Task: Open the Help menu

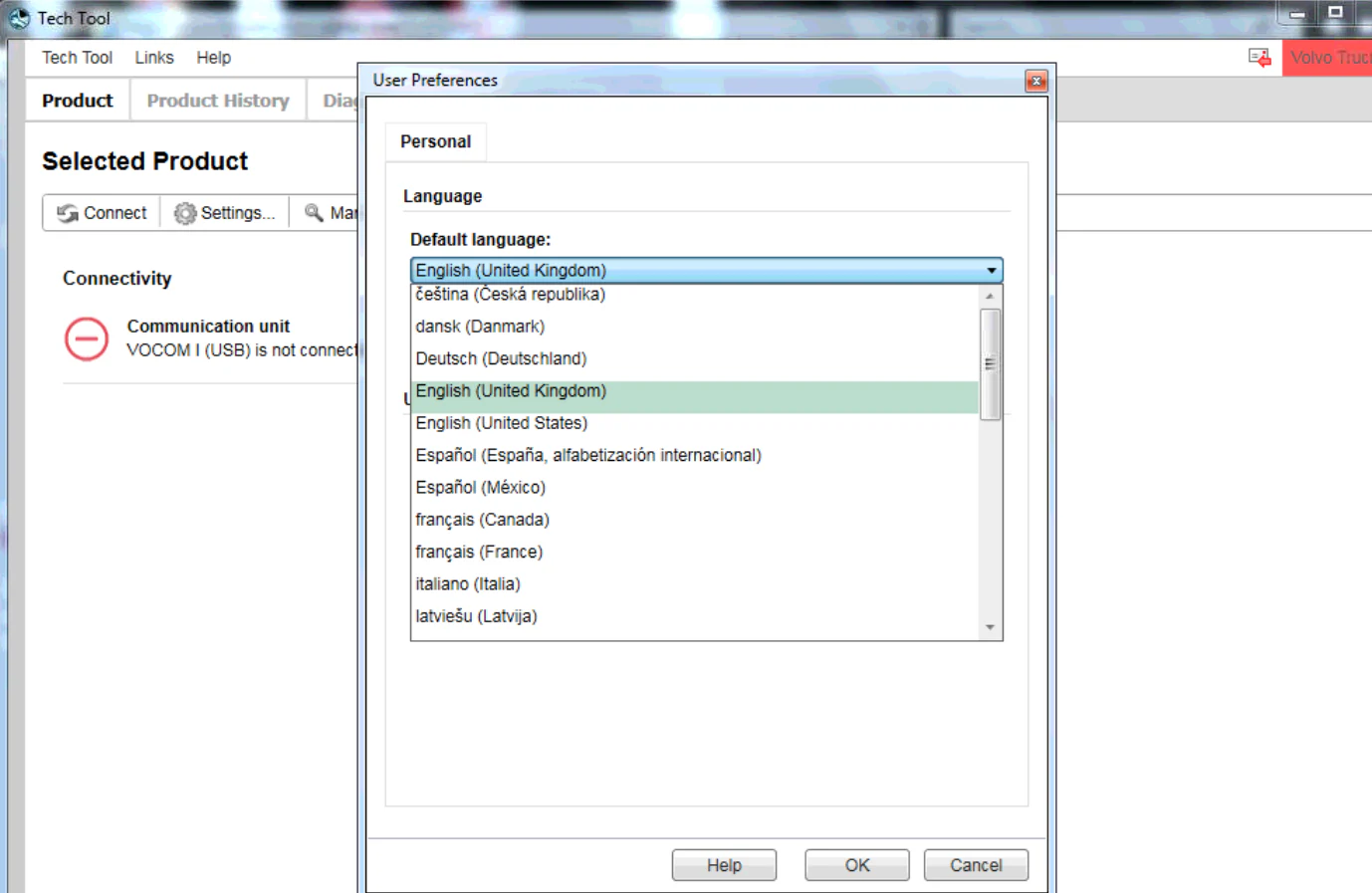Action: (x=213, y=58)
